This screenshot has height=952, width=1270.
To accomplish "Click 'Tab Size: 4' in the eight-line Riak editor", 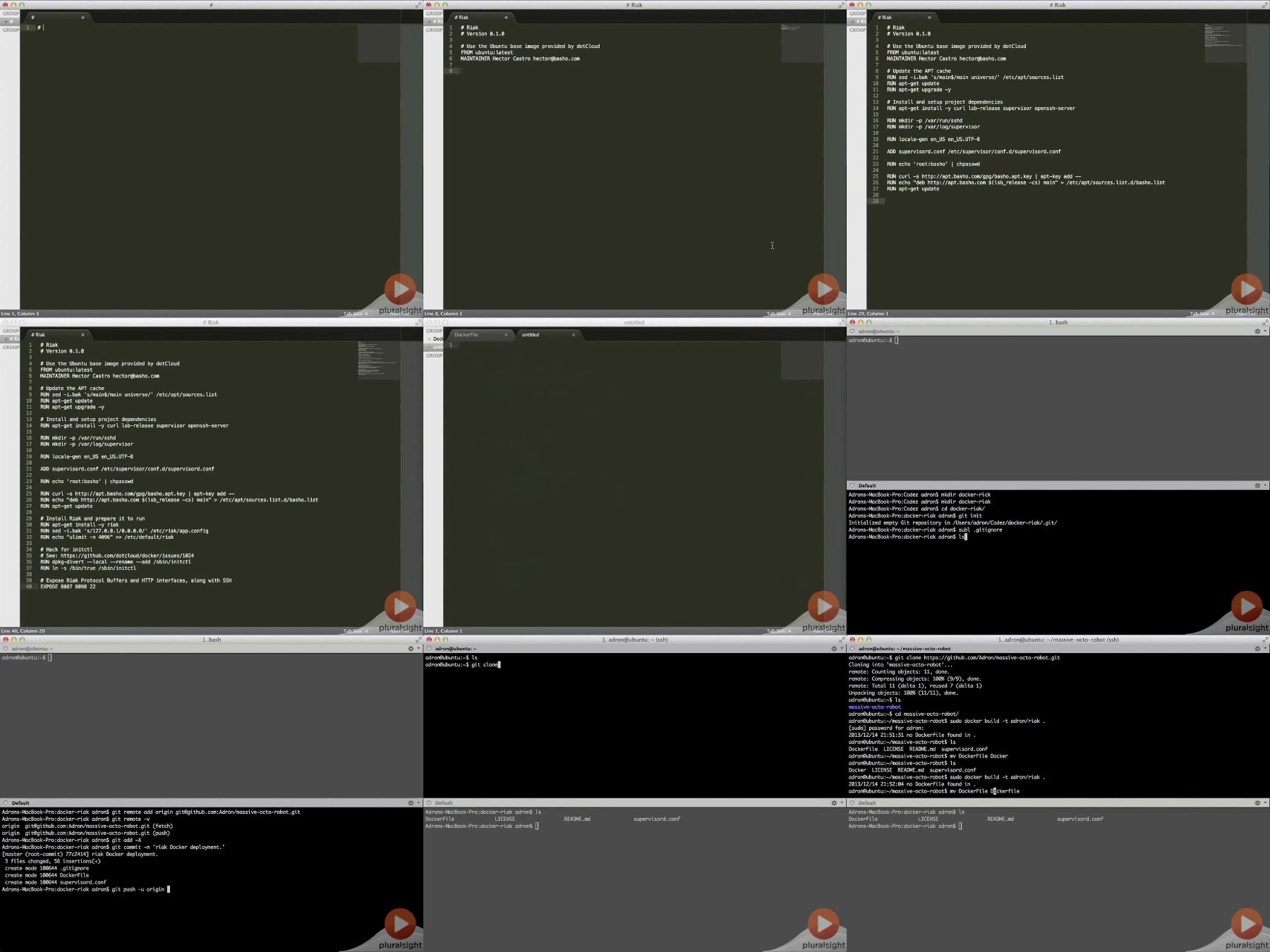I will (x=779, y=314).
